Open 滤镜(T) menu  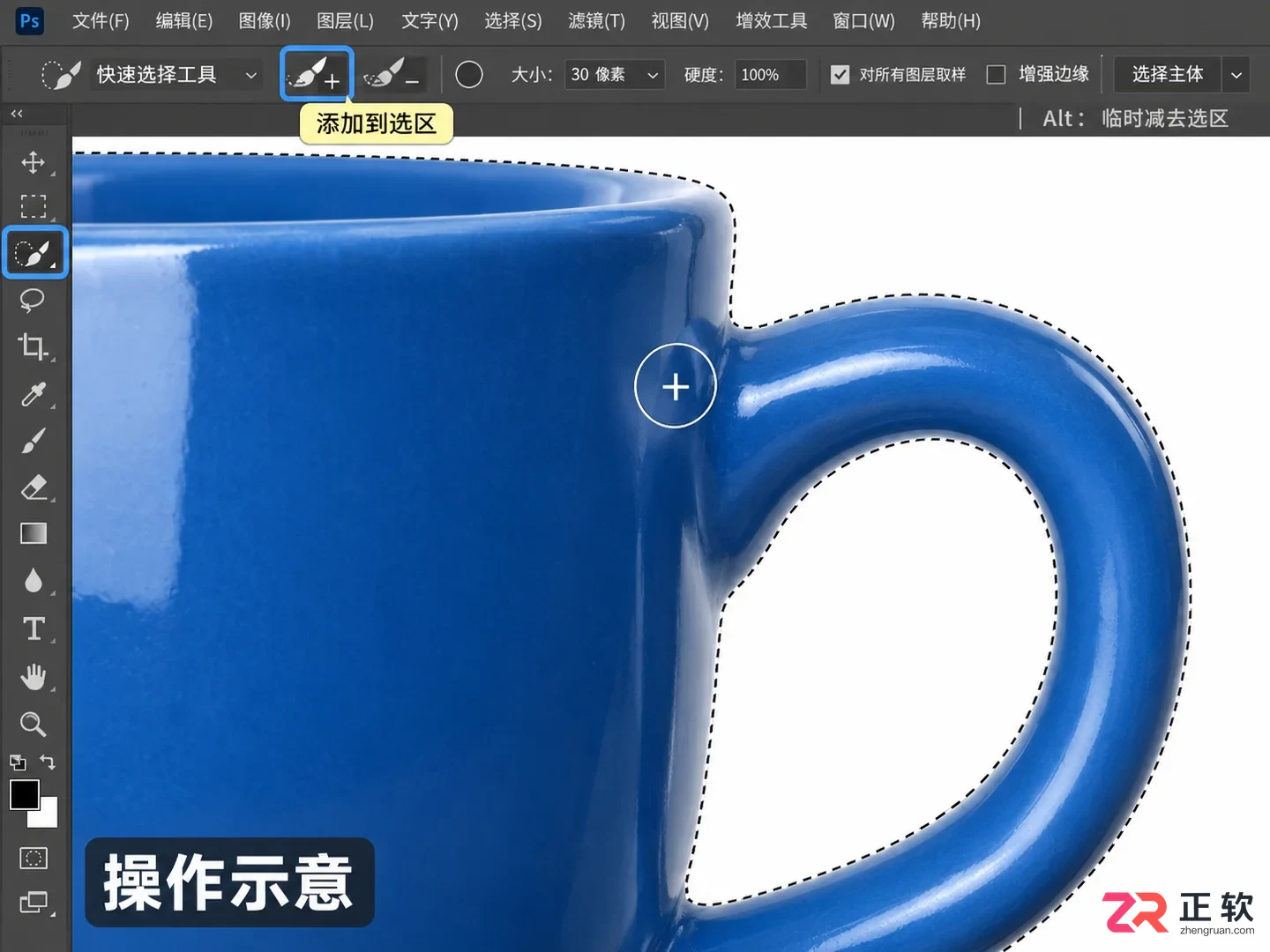597,20
